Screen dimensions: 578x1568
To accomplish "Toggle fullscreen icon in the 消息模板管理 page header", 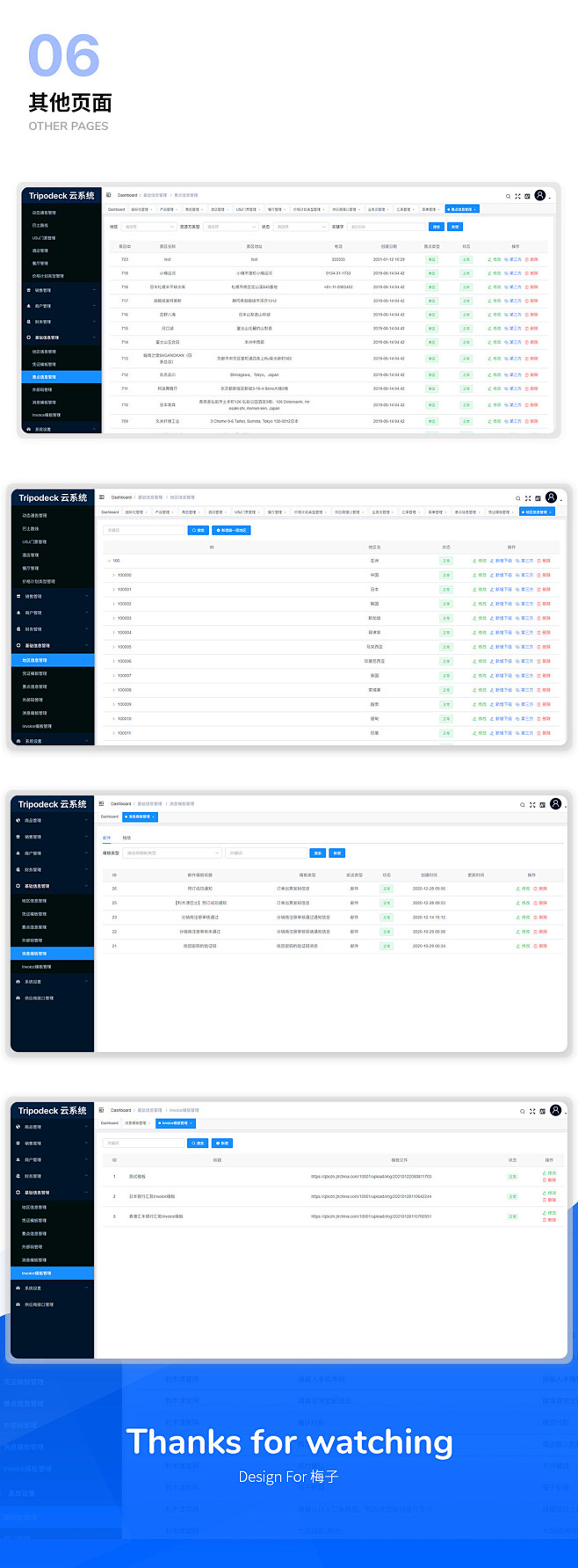I will 532,804.
